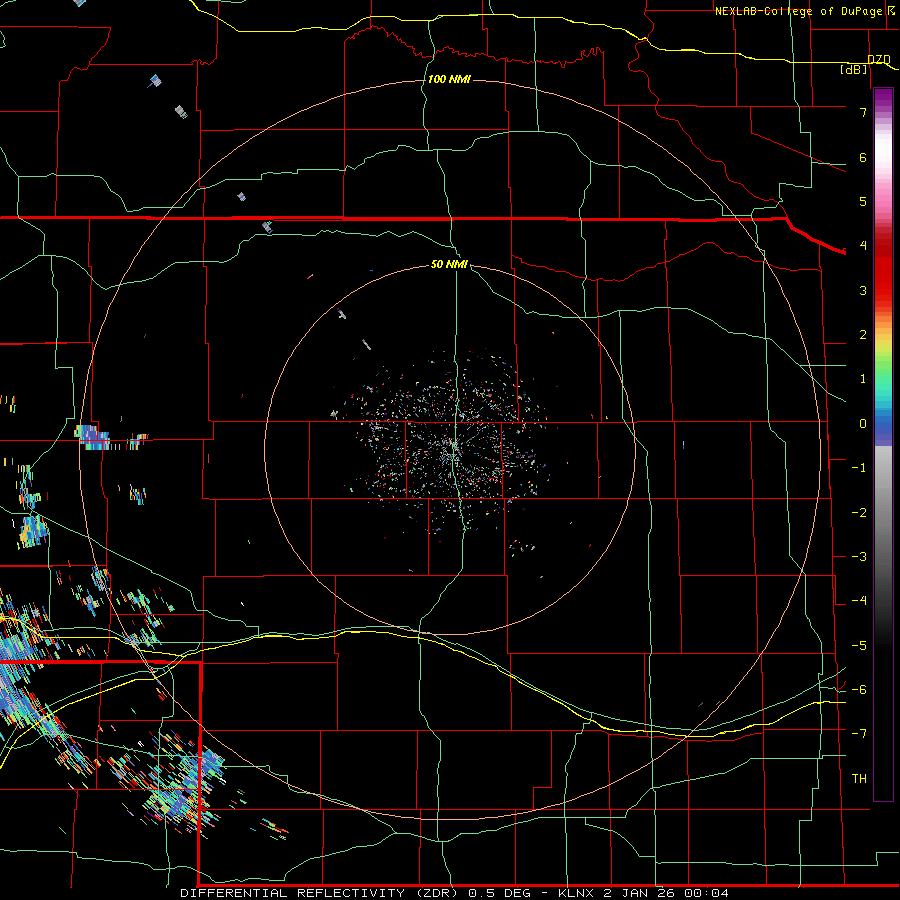Click the scale value -6 label
Viewport: 900px width, 900px height.
[x=859, y=690]
